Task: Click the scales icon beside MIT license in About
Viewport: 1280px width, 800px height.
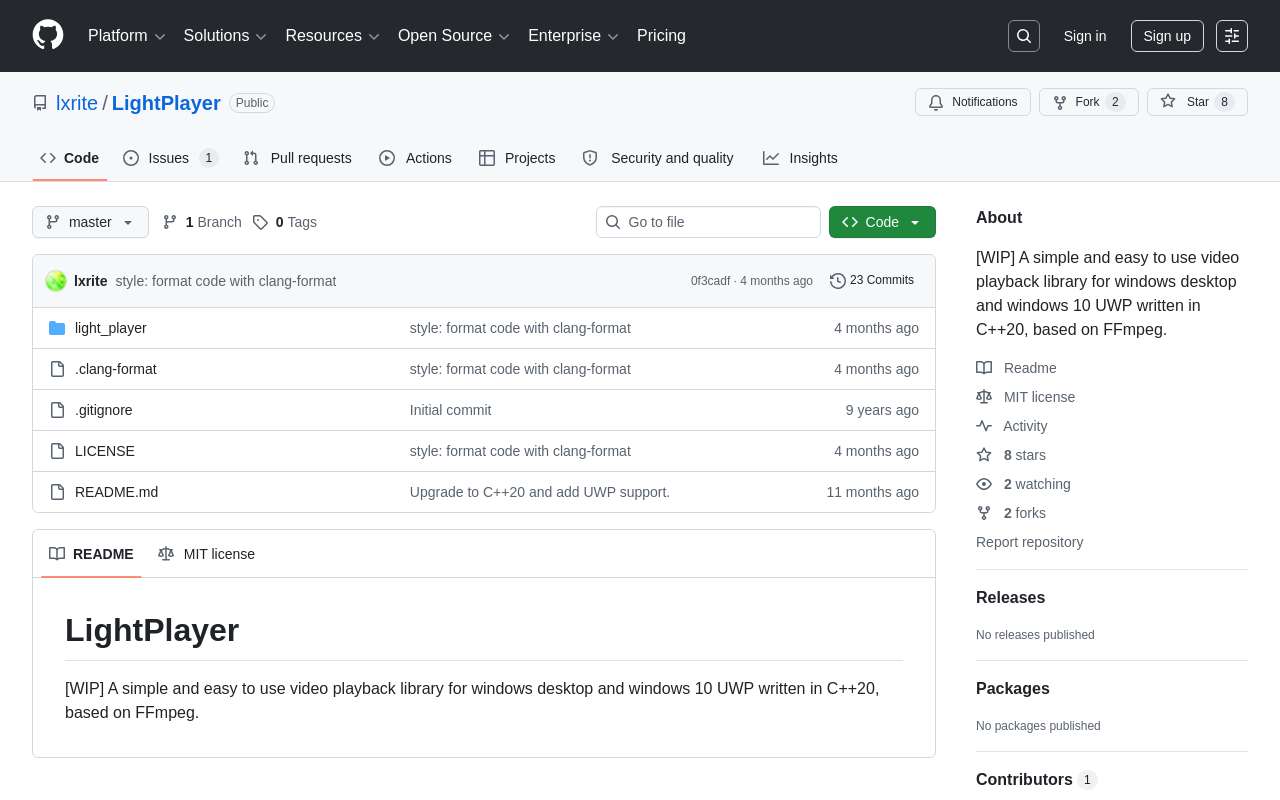Action: point(984,397)
